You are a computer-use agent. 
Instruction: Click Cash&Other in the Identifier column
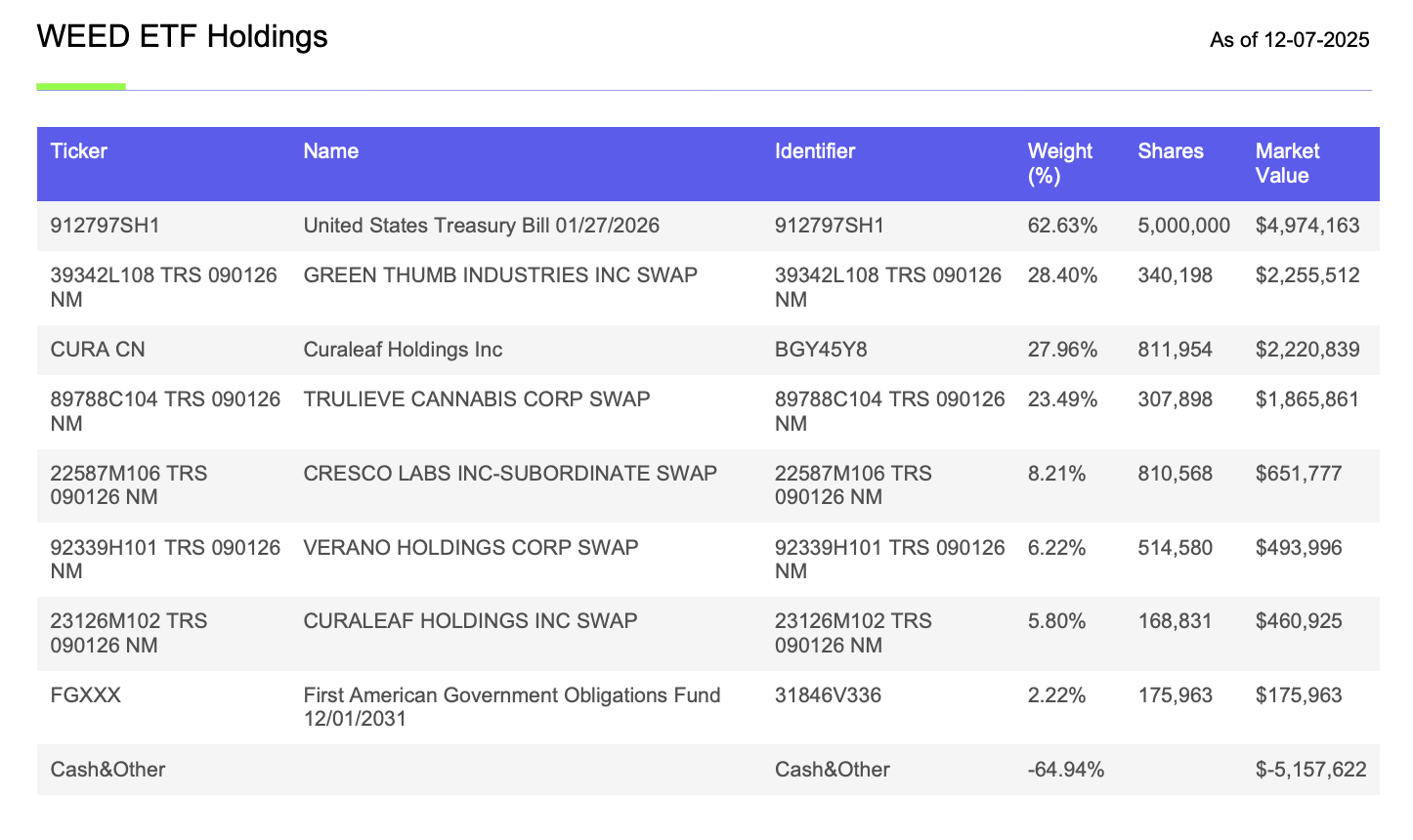832,770
